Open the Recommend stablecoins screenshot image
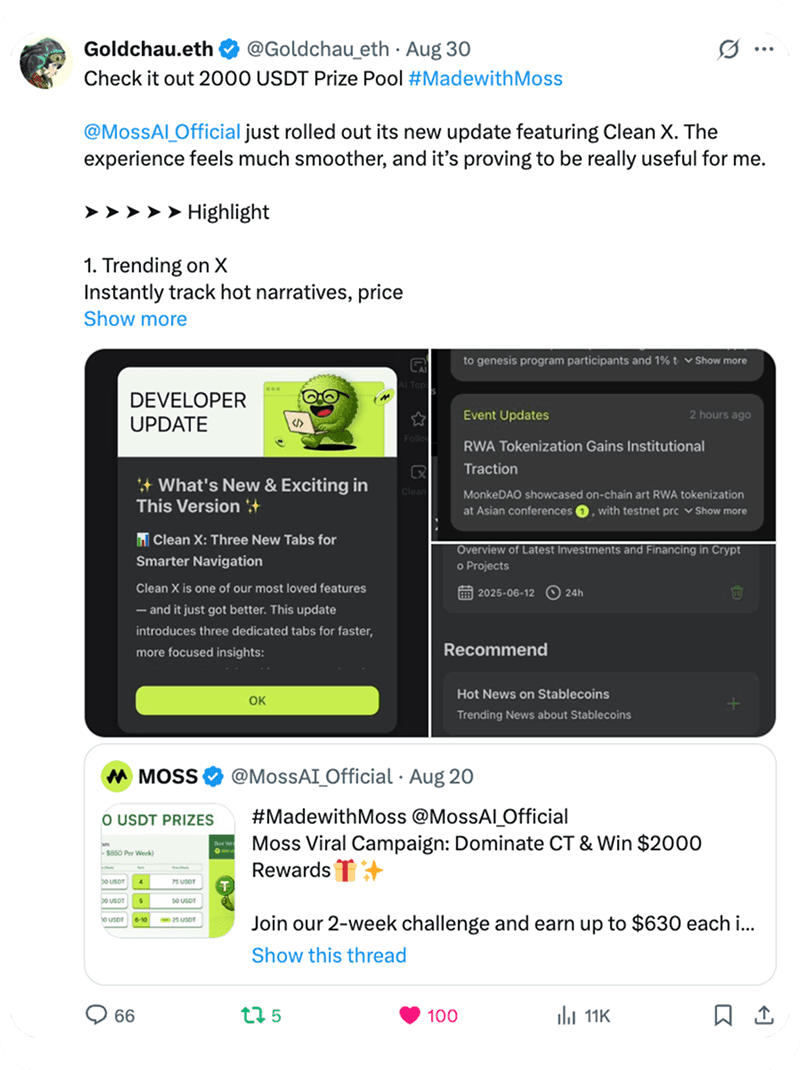The image size is (800, 1070). tap(604, 640)
